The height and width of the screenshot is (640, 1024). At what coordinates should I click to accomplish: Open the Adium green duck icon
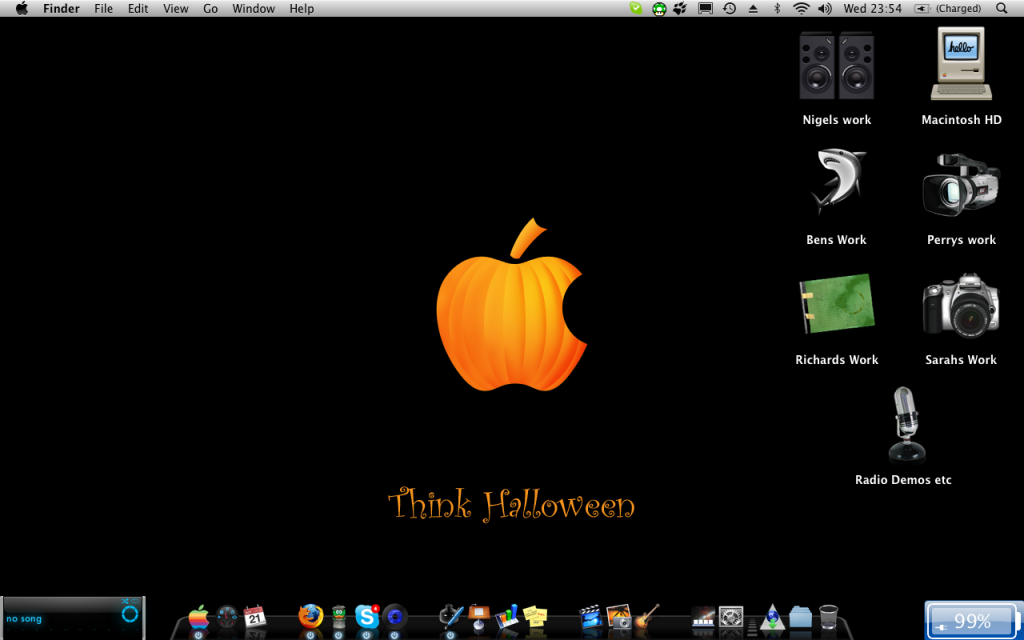338,616
